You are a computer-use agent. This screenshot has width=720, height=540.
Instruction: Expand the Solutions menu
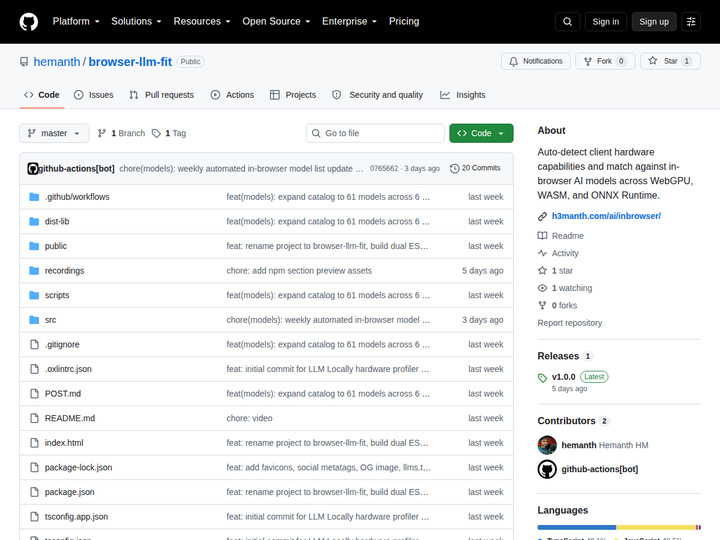coord(136,22)
